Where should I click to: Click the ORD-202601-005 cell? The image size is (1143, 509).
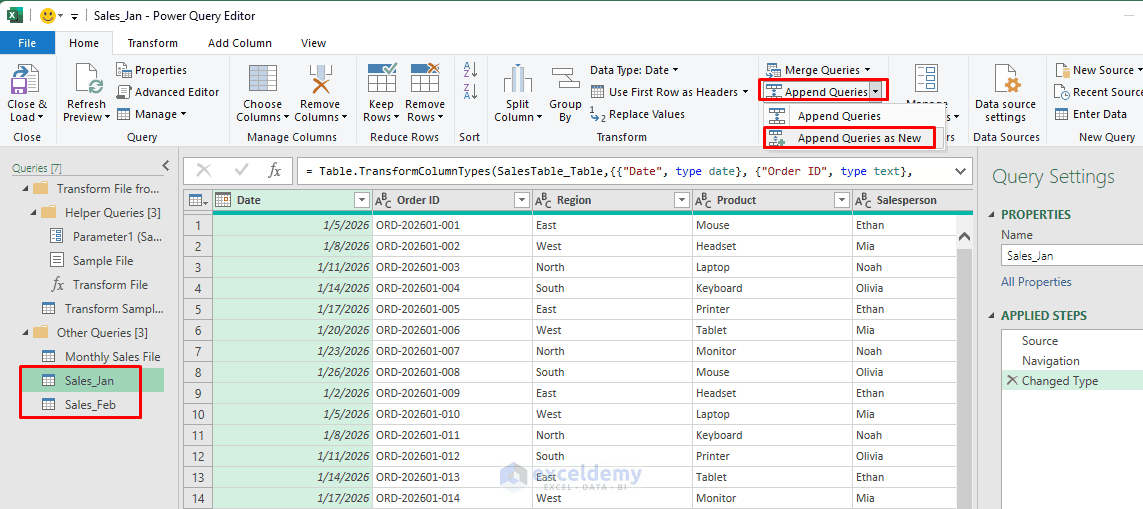point(452,309)
